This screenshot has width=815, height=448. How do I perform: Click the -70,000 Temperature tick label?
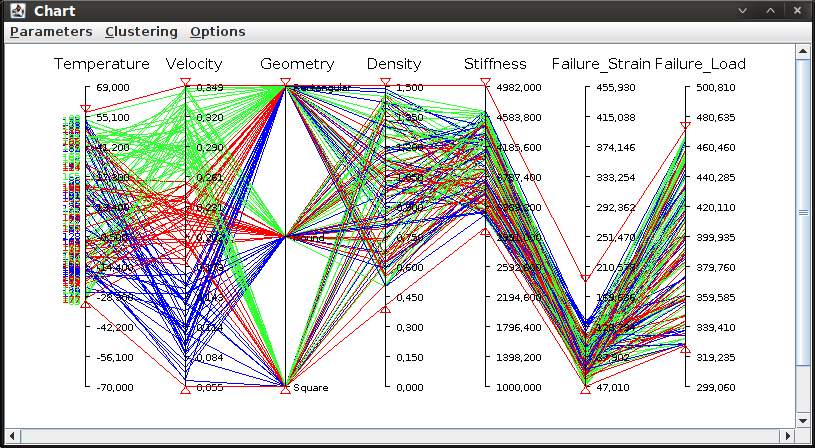tap(115, 388)
